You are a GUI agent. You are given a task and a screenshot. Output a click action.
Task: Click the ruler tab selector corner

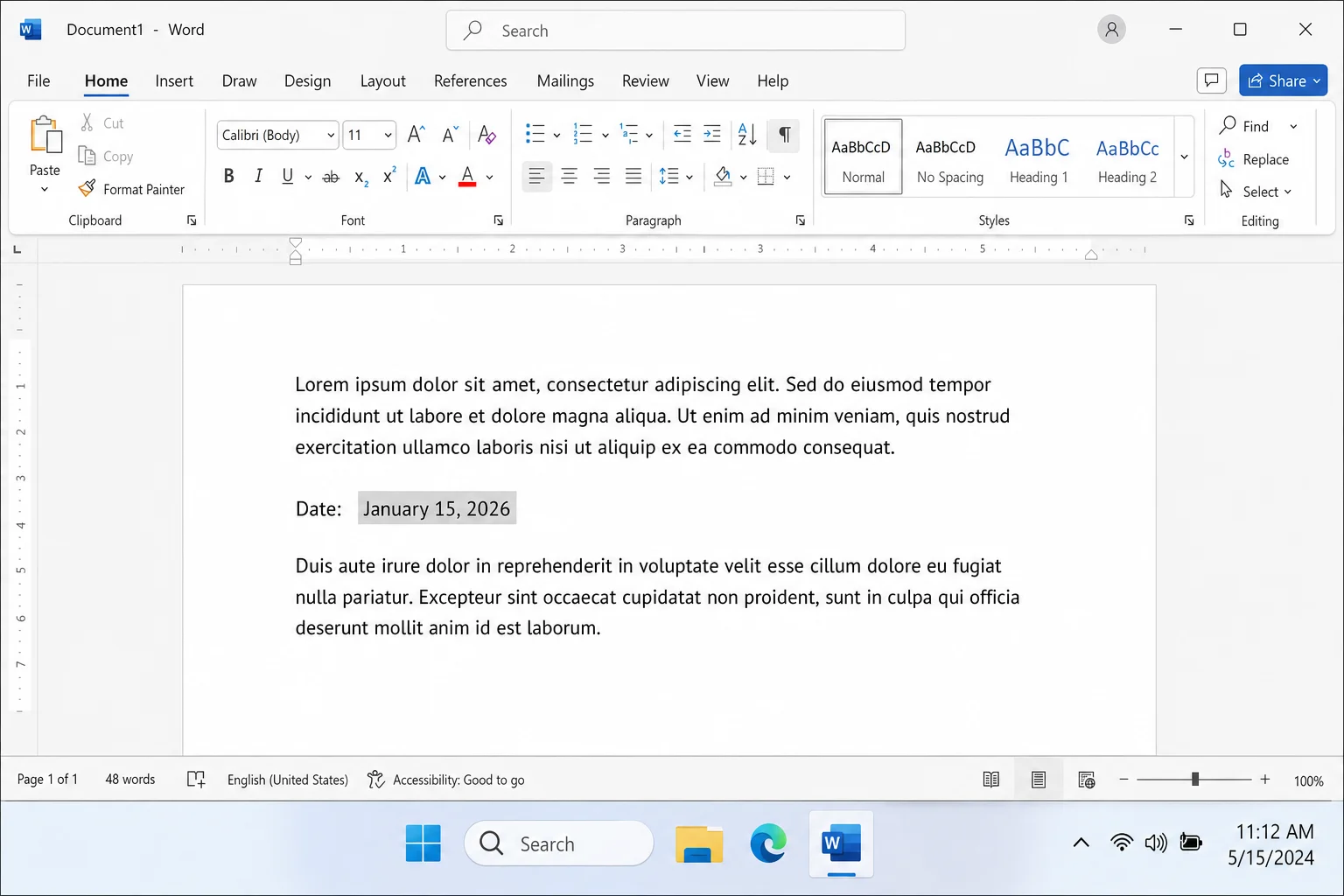coord(17,250)
